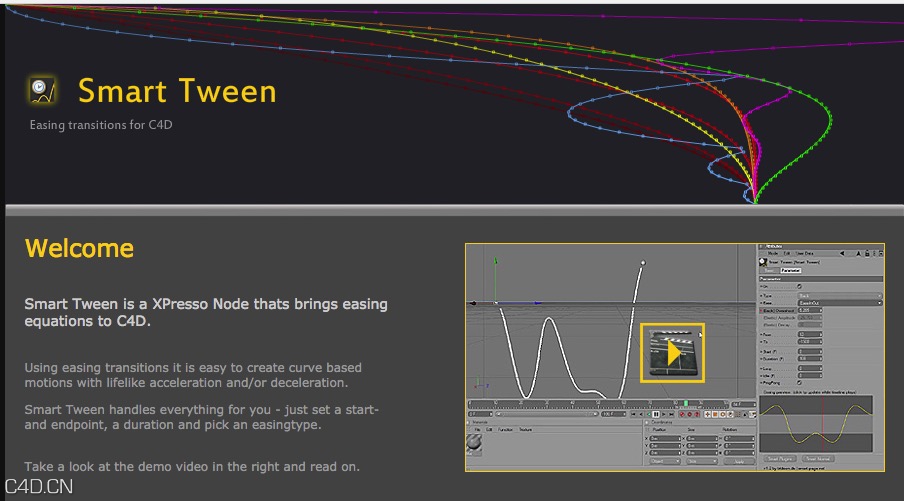Open the User Data menu in Attributes
This screenshot has width=904, height=501.
805,253
